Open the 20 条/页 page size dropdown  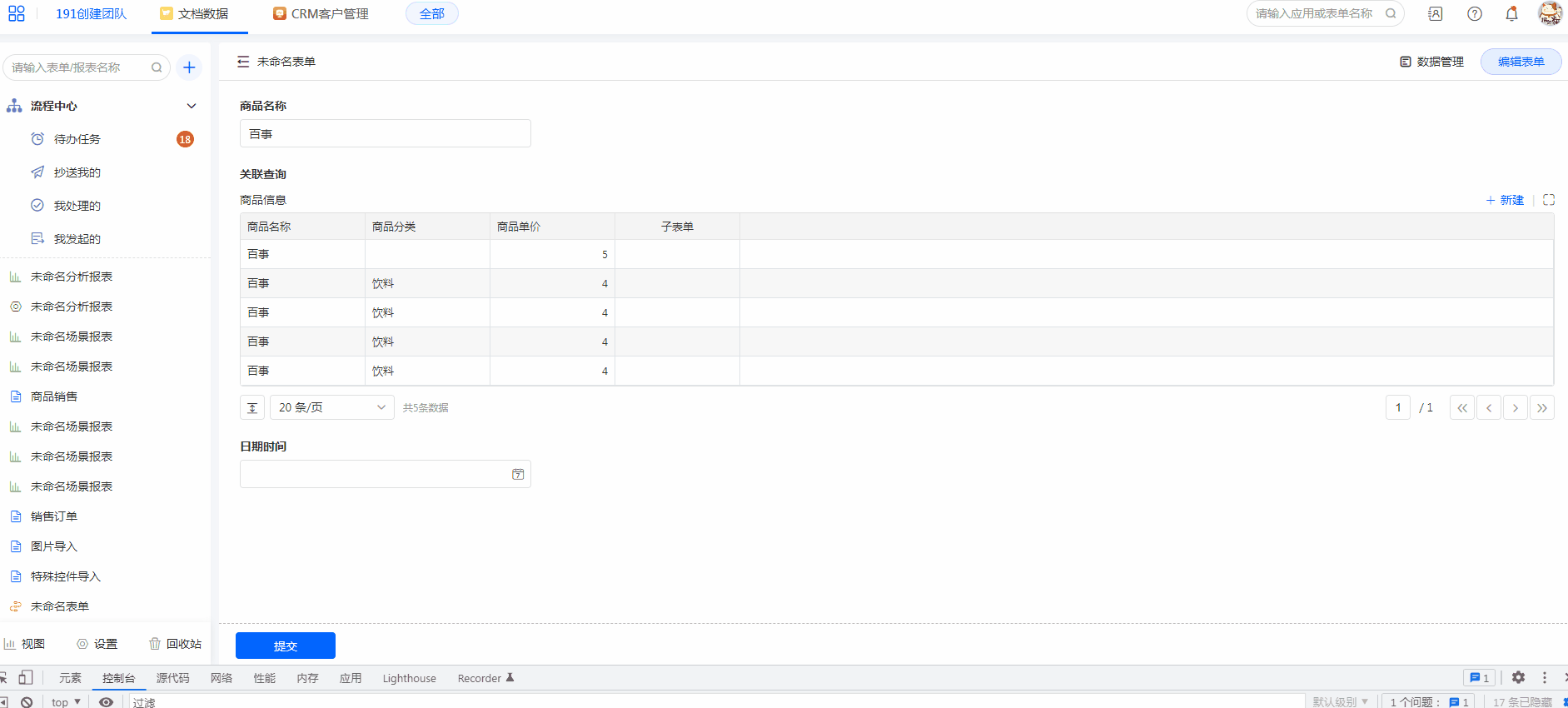pos(331,407)
